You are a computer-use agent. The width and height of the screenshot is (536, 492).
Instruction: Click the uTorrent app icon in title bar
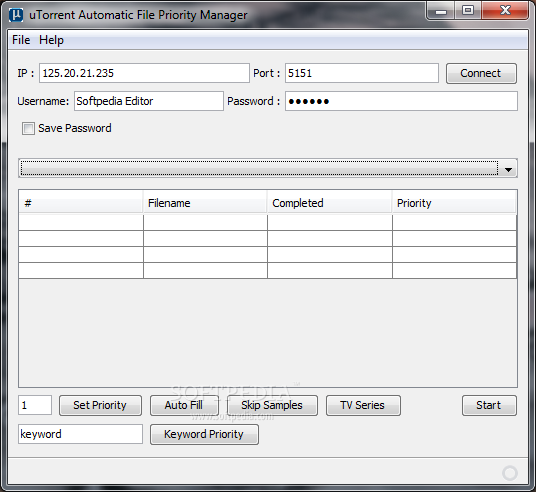coord(16,15)
